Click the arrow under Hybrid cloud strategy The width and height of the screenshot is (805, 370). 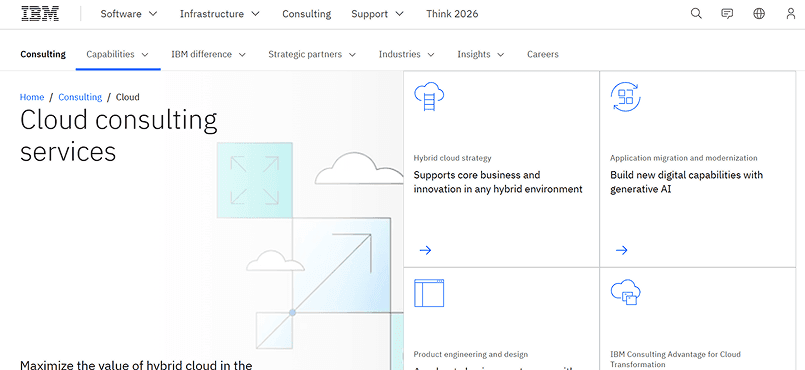[x=425, y=250]
